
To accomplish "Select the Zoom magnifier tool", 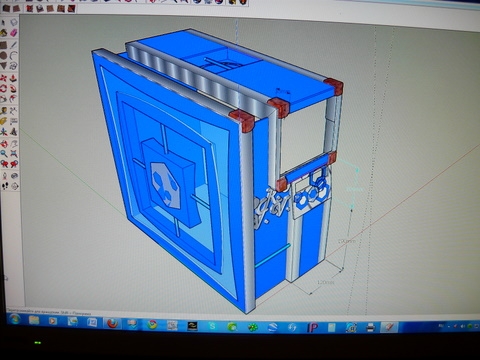I will (4, 154).
